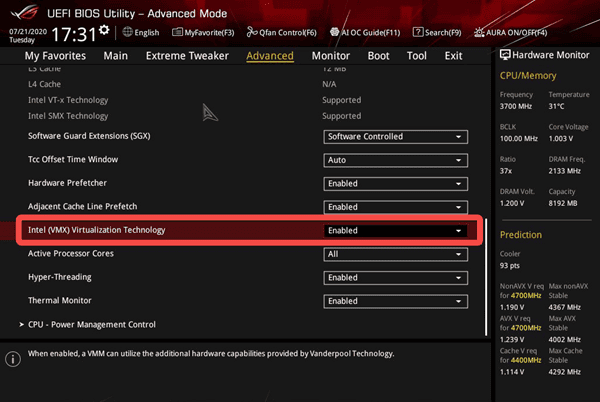Open Tcc Offset Time Window dropdown
The image size is (600, 402).
395,160
